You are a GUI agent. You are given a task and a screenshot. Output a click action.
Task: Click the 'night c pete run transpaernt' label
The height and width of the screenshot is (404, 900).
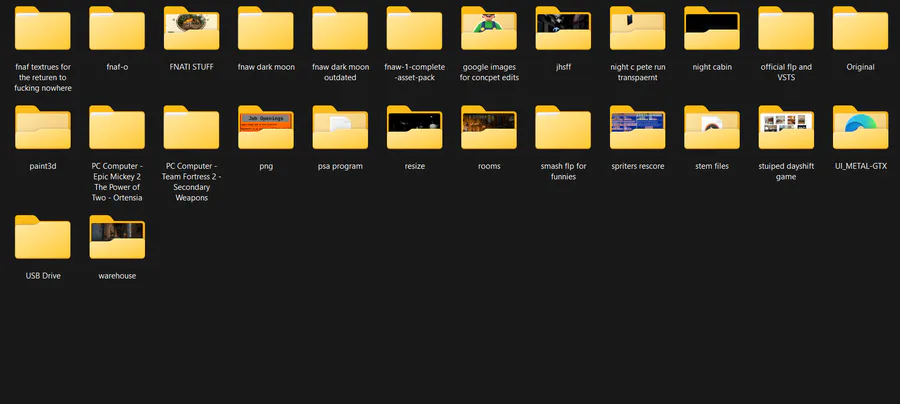(x=638, y=72)
